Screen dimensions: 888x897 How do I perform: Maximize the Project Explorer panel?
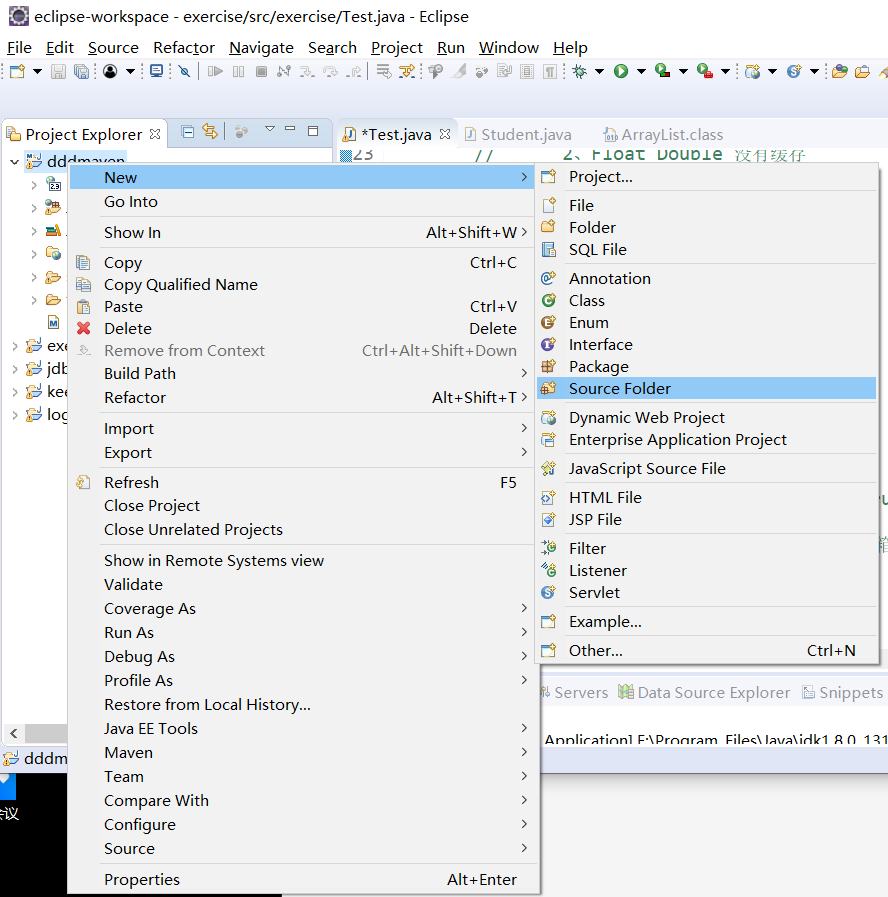coord(313,131)
